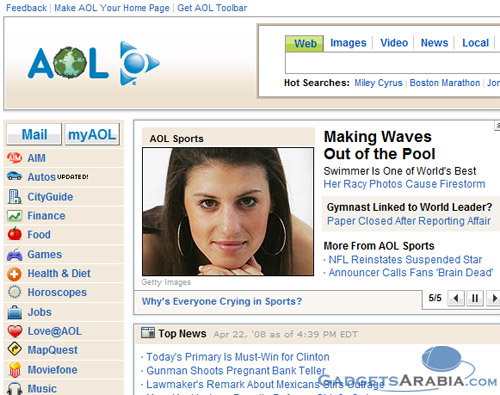Advance to next featured story slide

(493, 298)
